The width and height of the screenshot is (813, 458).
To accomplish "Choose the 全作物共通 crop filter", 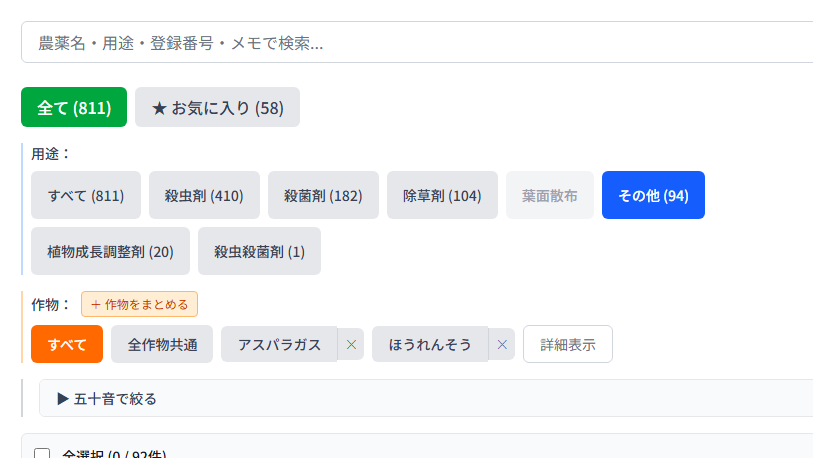I will pyautogui.click(x=162, y=344).
